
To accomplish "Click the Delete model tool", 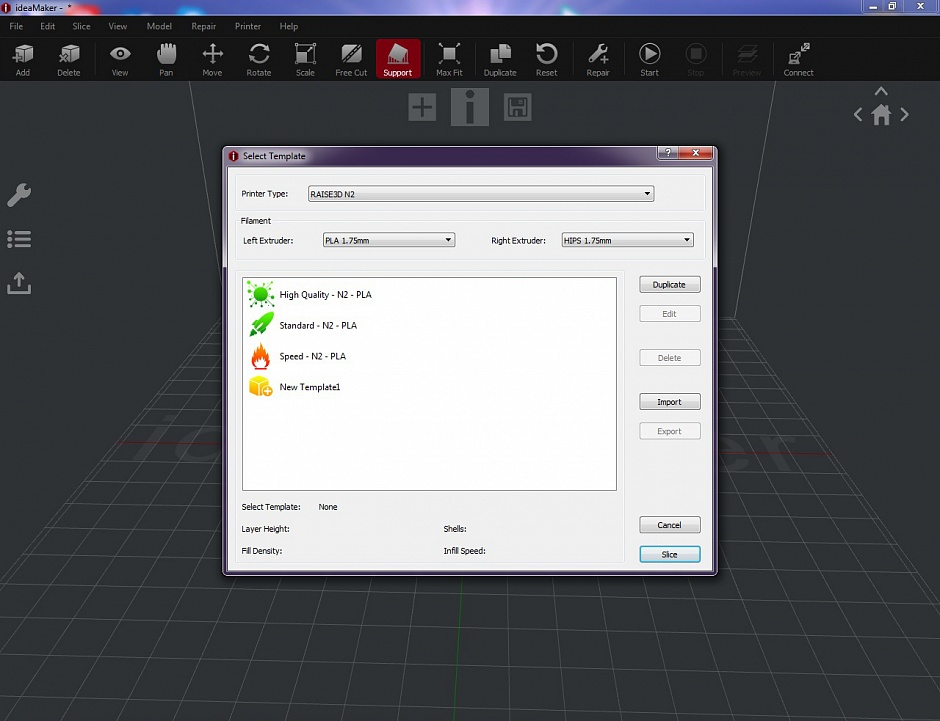I will click(x=68, y=58).
